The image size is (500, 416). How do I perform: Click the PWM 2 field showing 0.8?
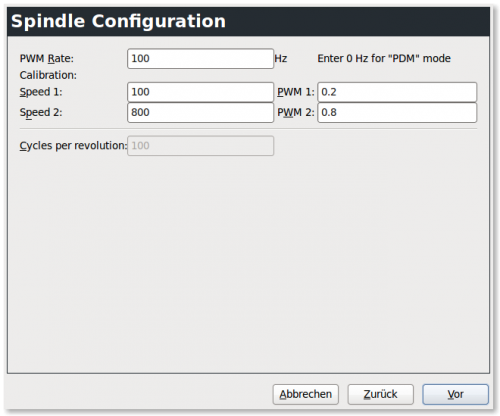(x=397, y=112)
